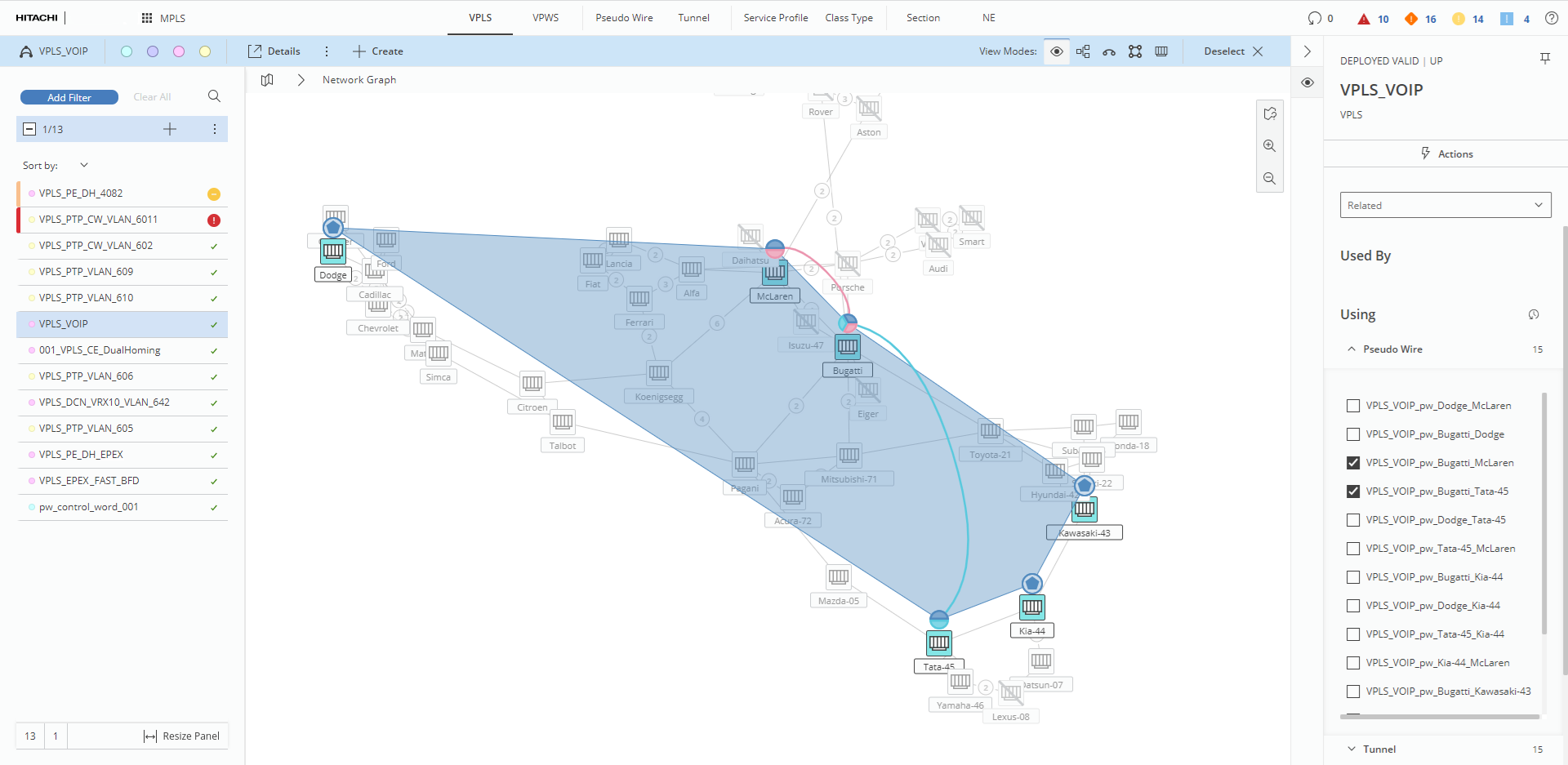The width and height of the screenshot is (1568, 765).
Task: Select the cyan color circle filter
Action: [x=127, y=51]
